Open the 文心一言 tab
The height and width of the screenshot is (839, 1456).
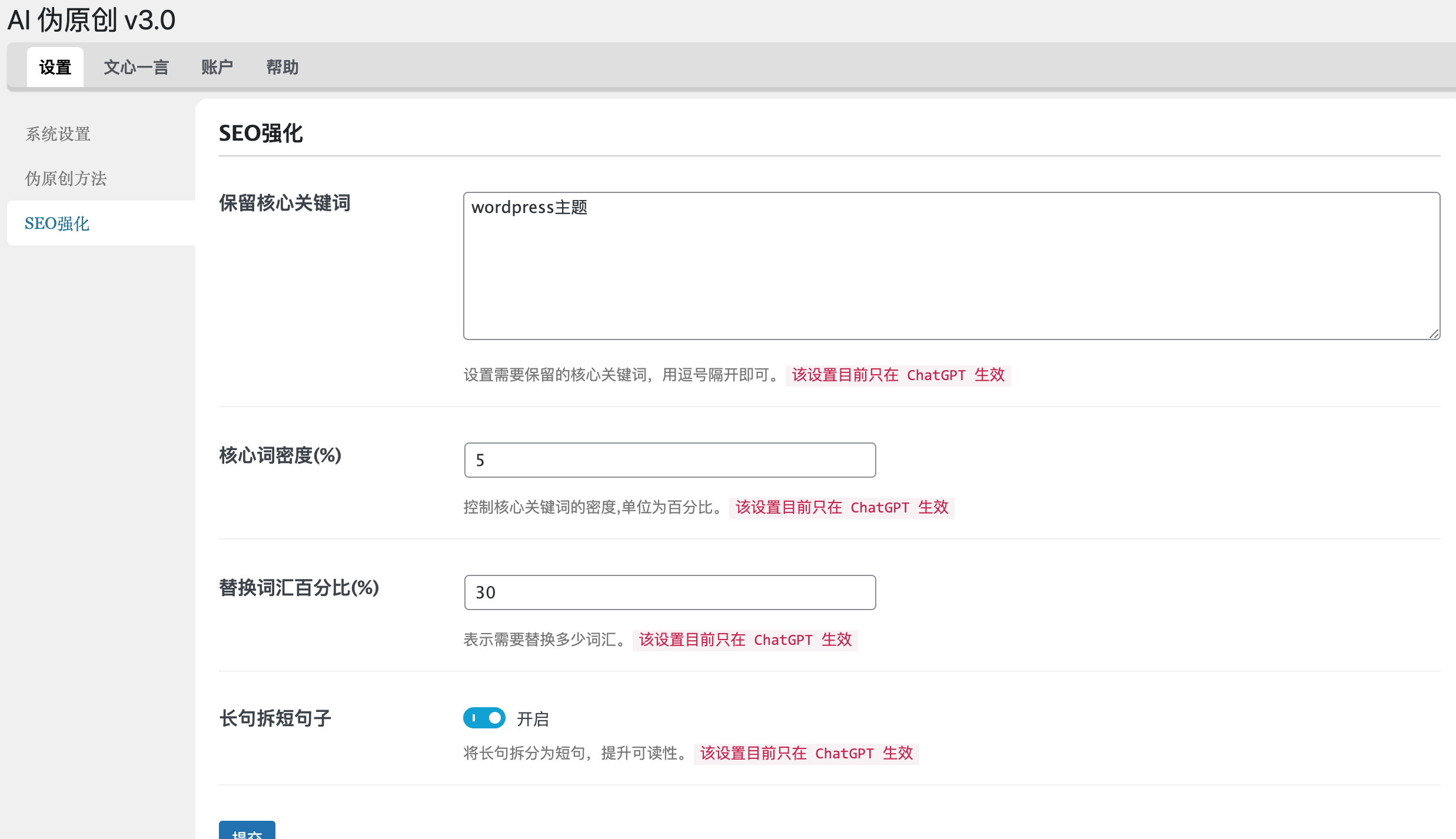point(136,67)
